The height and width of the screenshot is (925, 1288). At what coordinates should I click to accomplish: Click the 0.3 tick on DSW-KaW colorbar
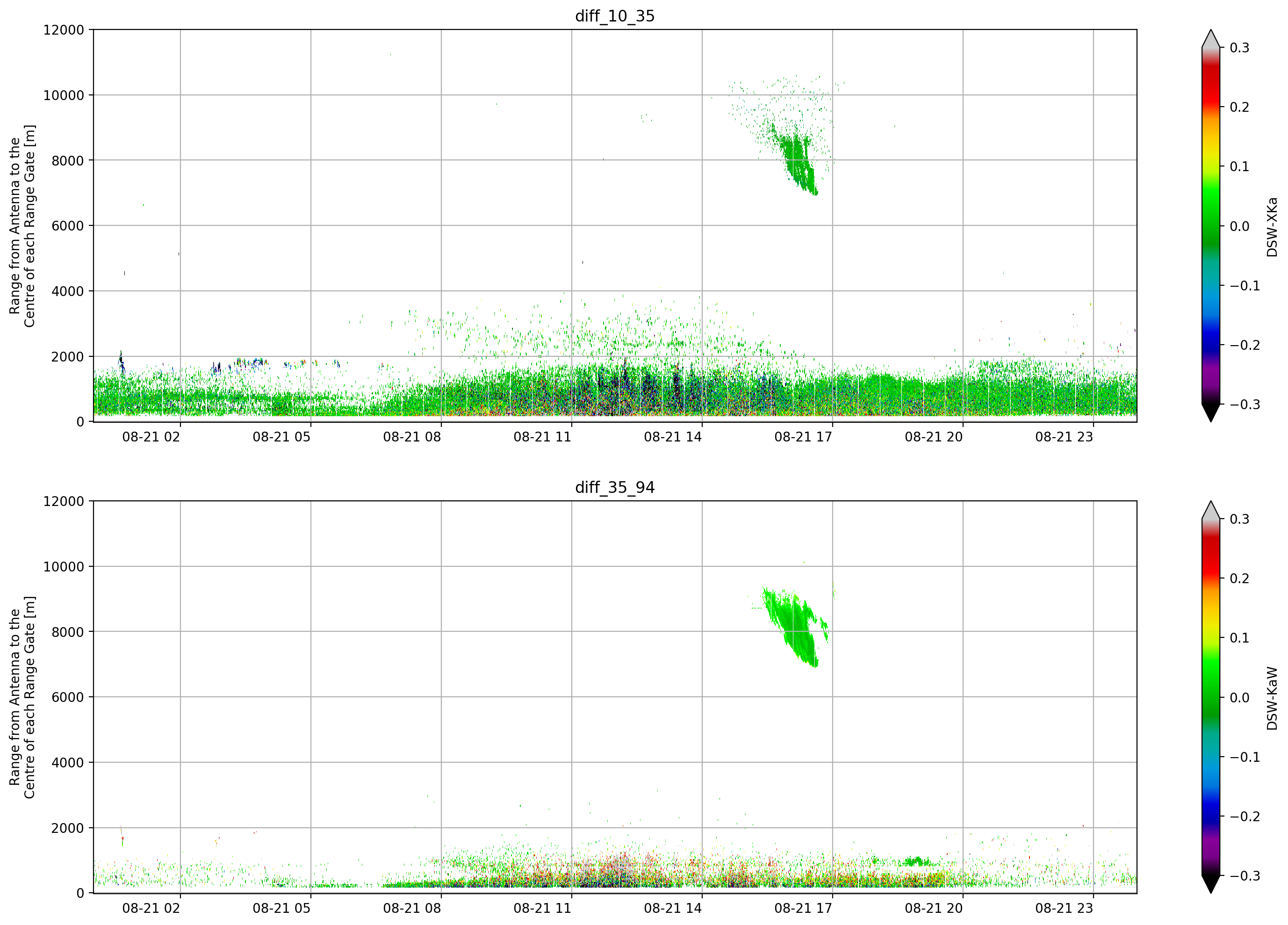pyautogui.click(x=1239, y=519)
